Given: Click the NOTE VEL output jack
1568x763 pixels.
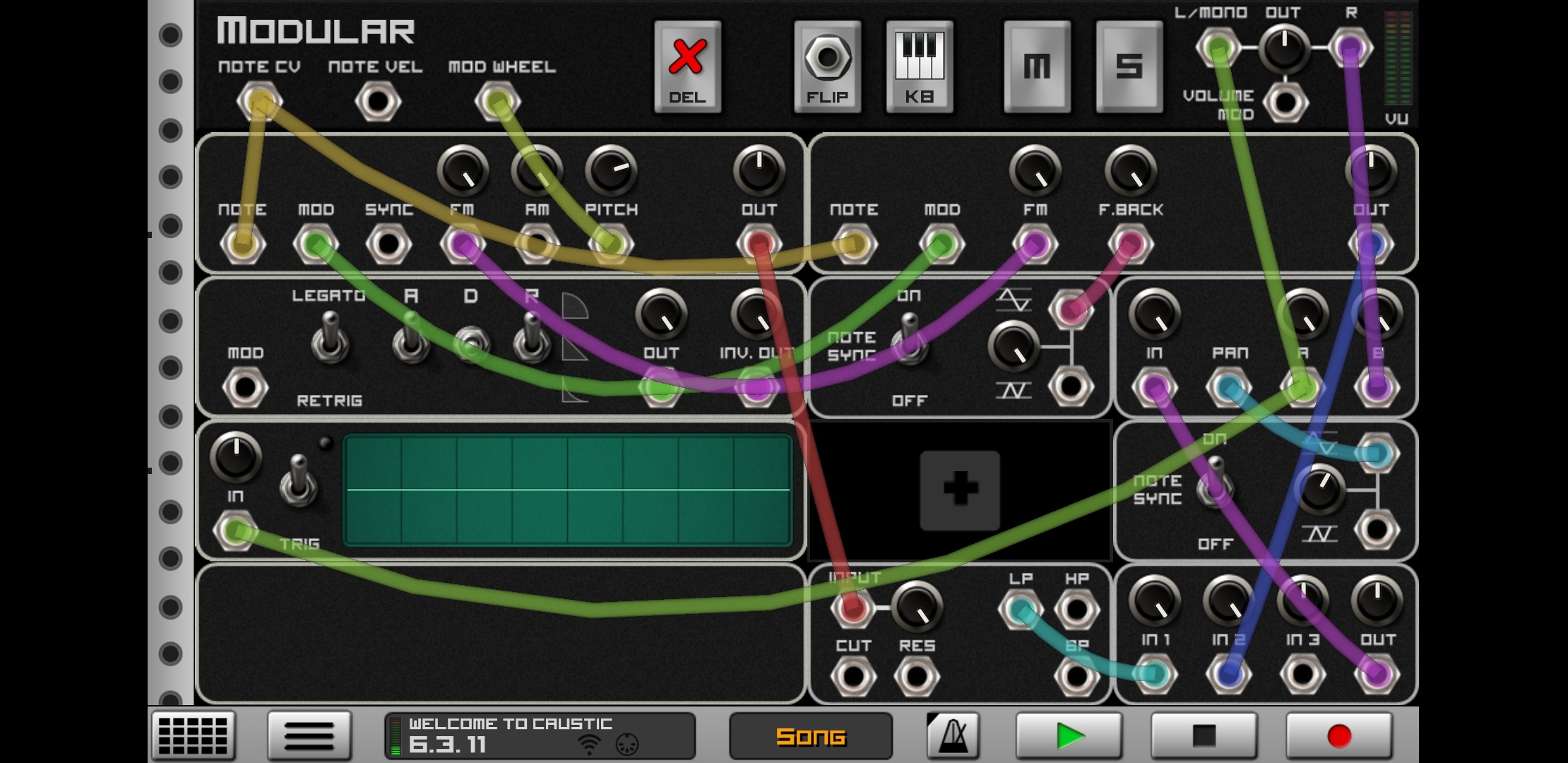Looking at the screenshot, I should click(378, 102).
